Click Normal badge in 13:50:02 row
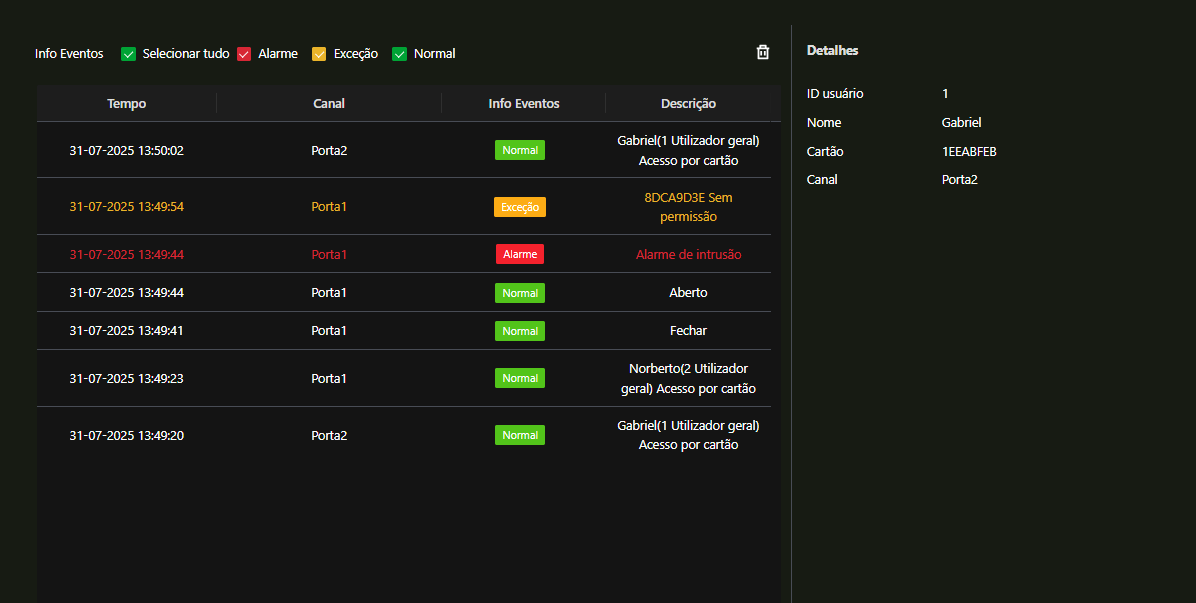The width and height of the screenshot is (1196, 603). point(520,150)
